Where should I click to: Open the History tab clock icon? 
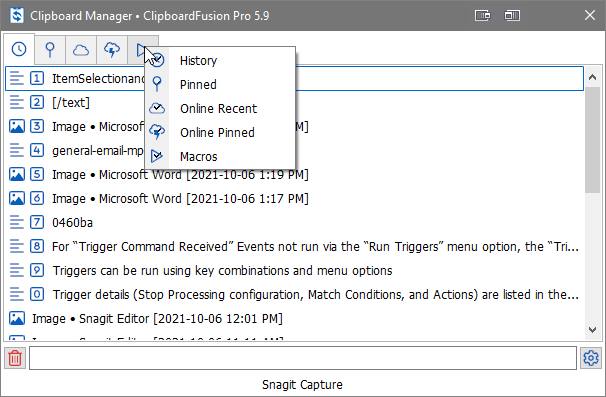pyautogui.click(x=19, y=49)
